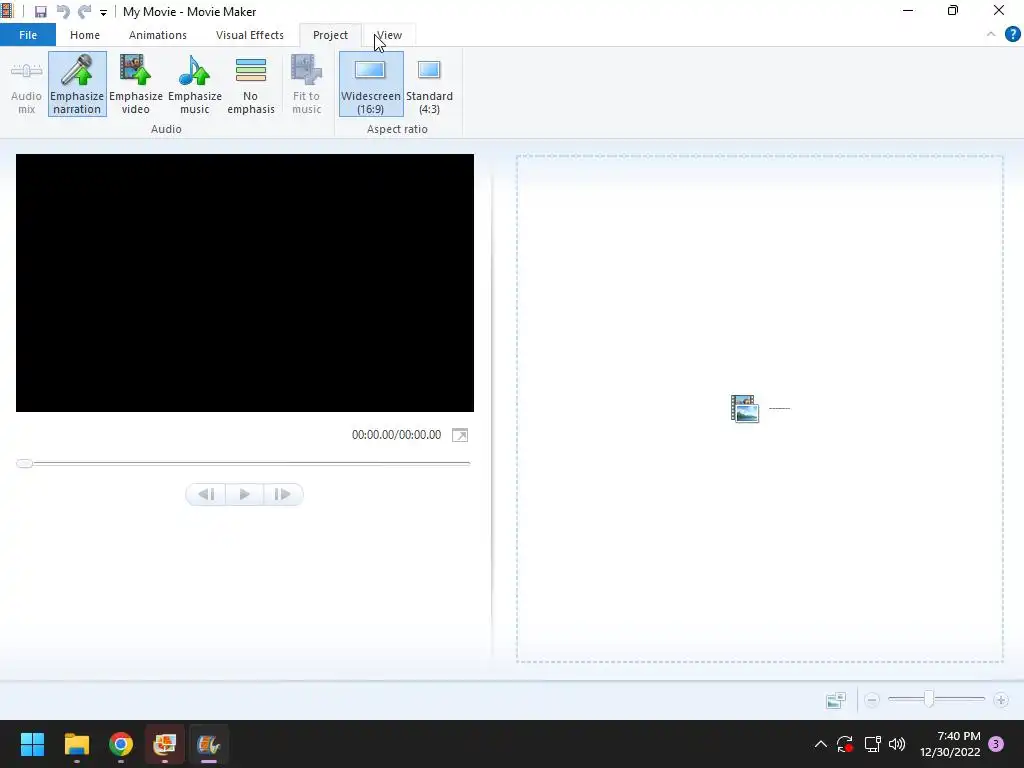Click Fit to music button
The image size is (1024, 768).
[x=306, y=85]
